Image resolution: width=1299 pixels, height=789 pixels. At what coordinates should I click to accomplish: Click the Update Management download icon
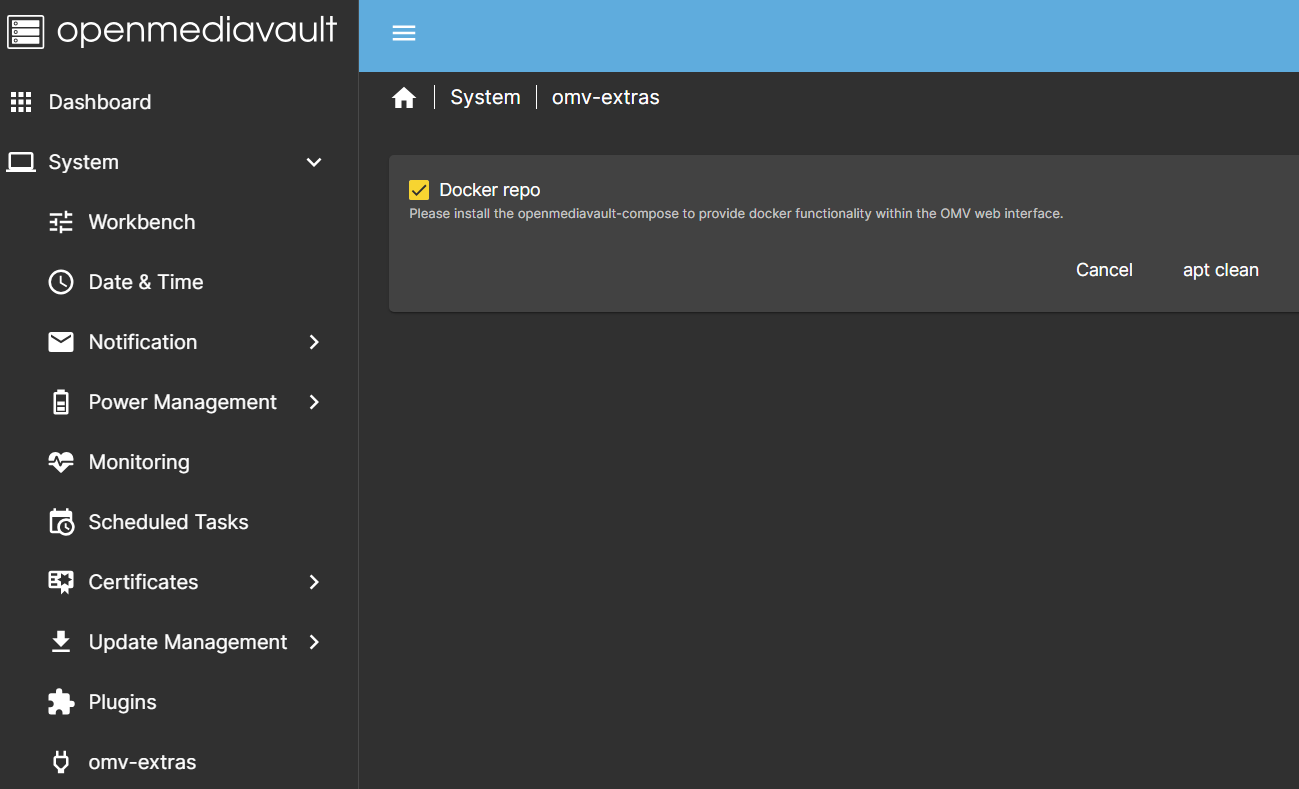(x=61, y=642)
